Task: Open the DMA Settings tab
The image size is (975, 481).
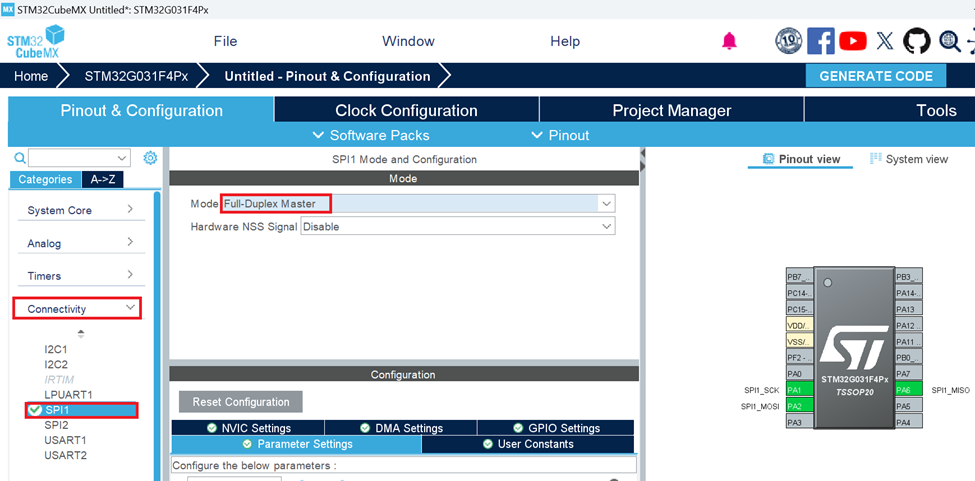Action: coord(401,428)
